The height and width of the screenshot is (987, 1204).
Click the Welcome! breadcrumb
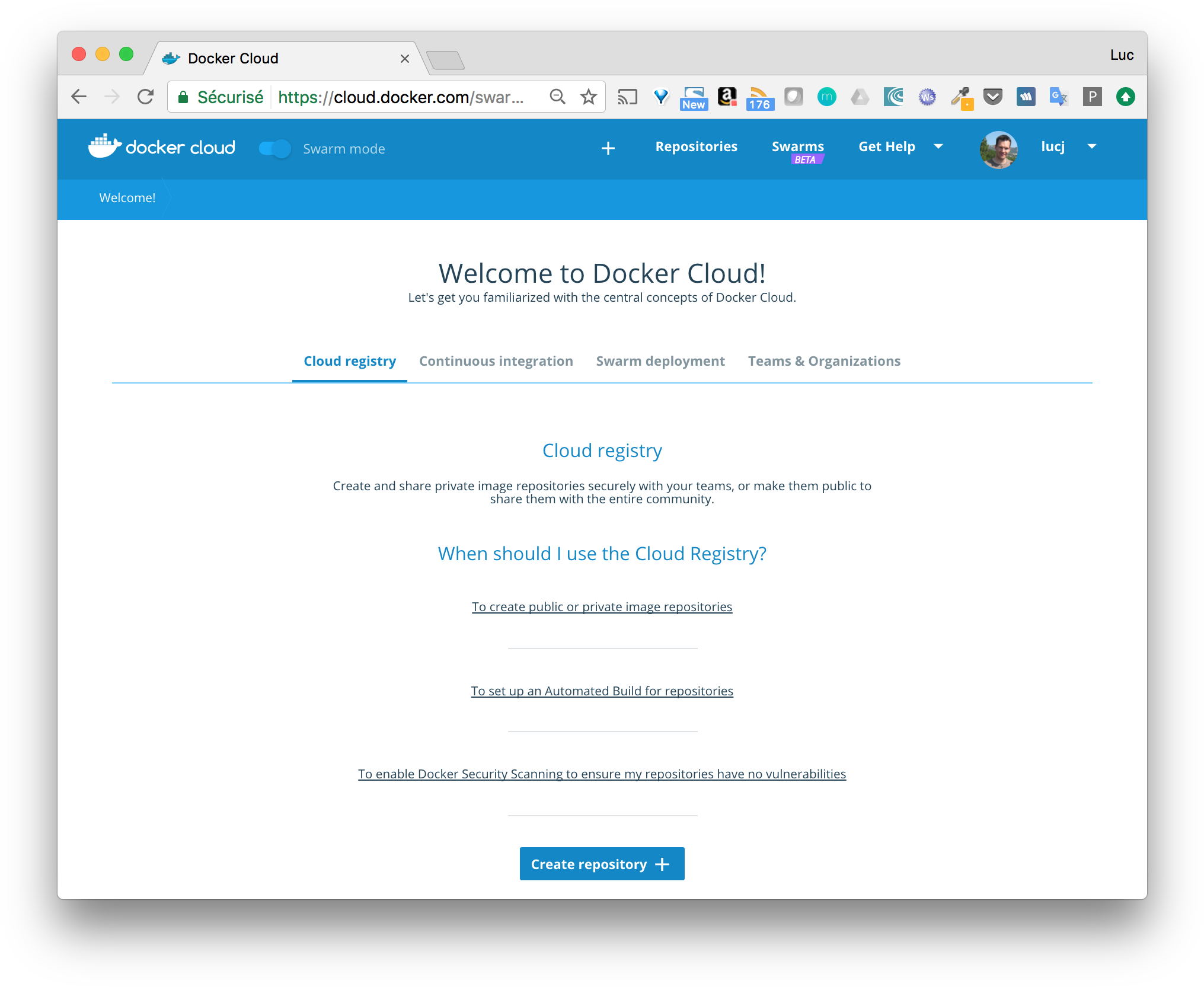tap(127, 198)
